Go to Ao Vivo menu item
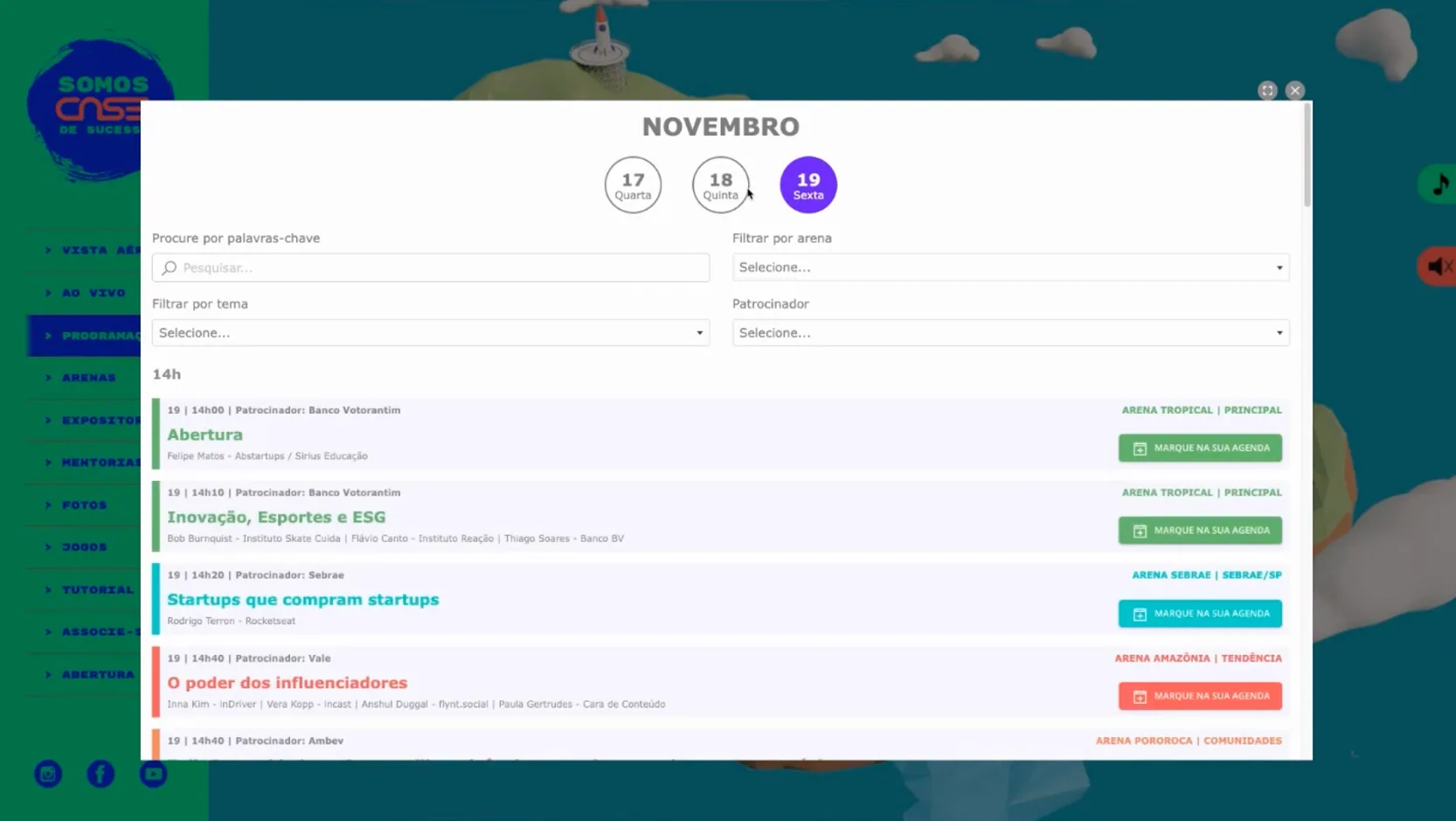The image size is (1456, 821). [x=86, y=293]
